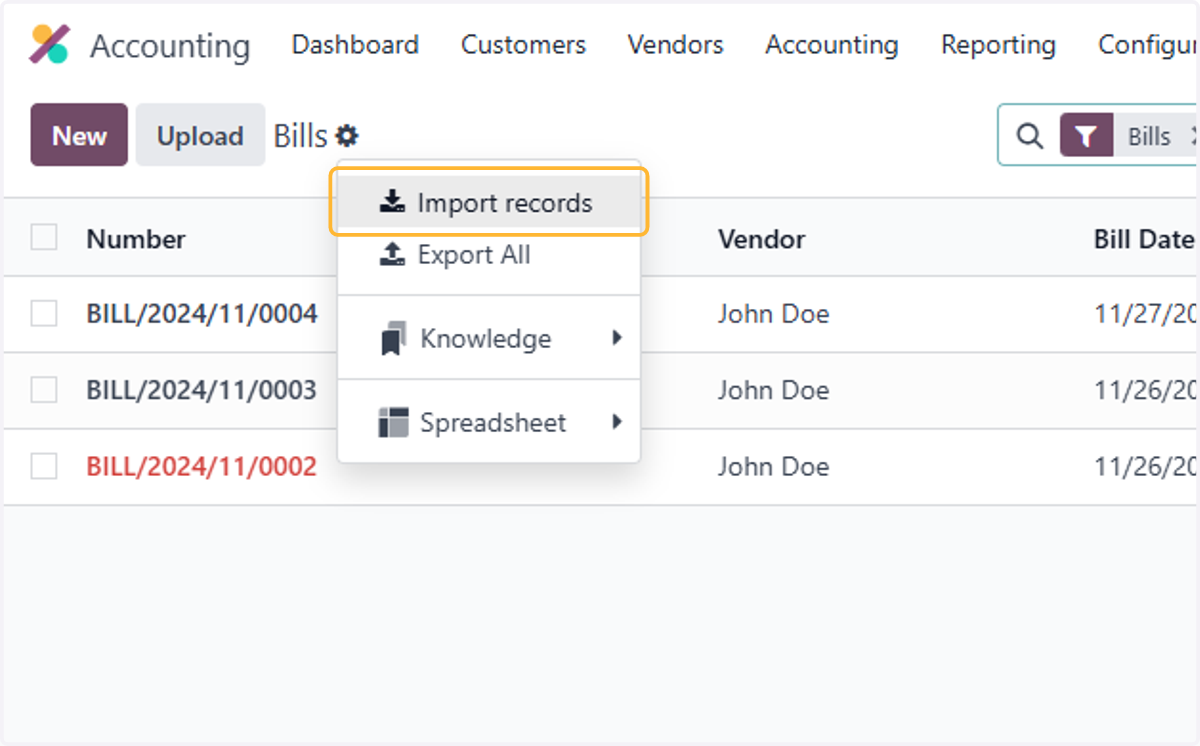Open the red bill BILL/2024/11/0002
This screenshot has height=746, width=1200.
click(x=202, y=466)
